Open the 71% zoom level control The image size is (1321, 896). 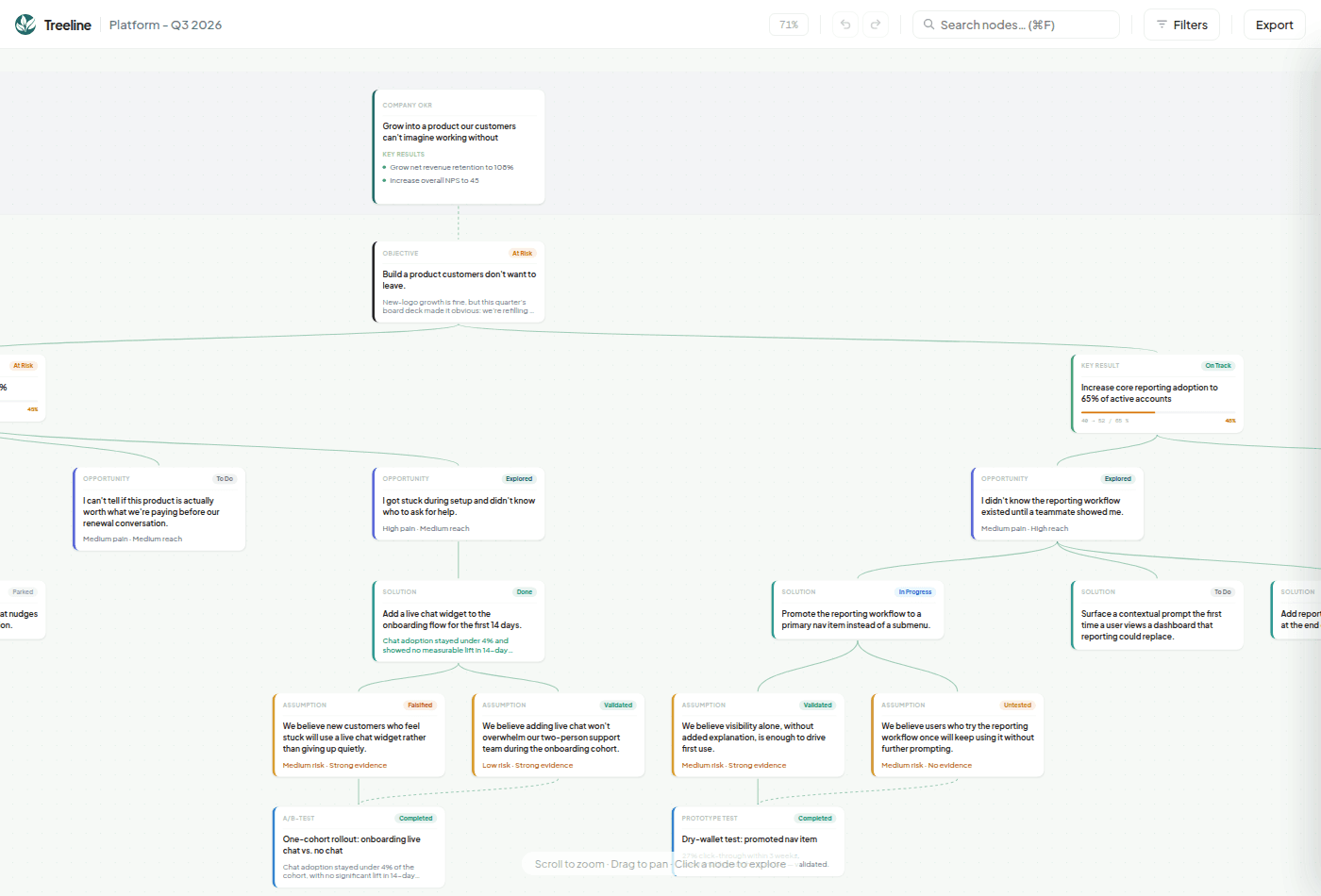tap(789, 25)
